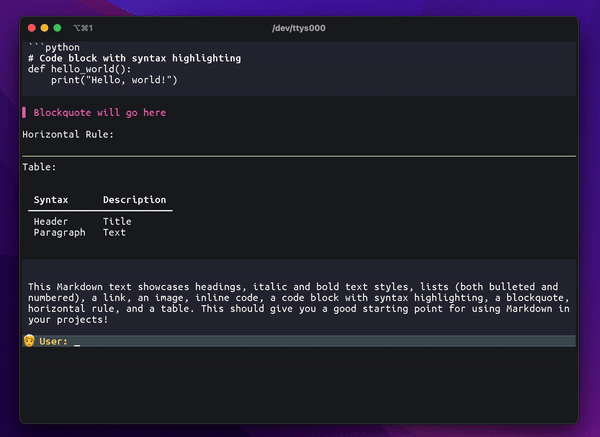Click the Title cell in the table
This screenshot has height=437, width=600.
pyautogui.click(x=117, y=222)
